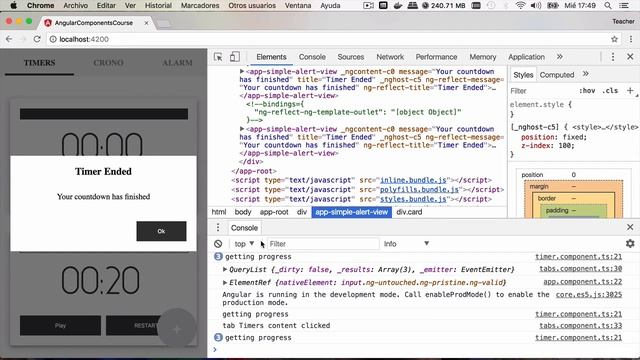Select the Console drawer tab

coord(244,228)
